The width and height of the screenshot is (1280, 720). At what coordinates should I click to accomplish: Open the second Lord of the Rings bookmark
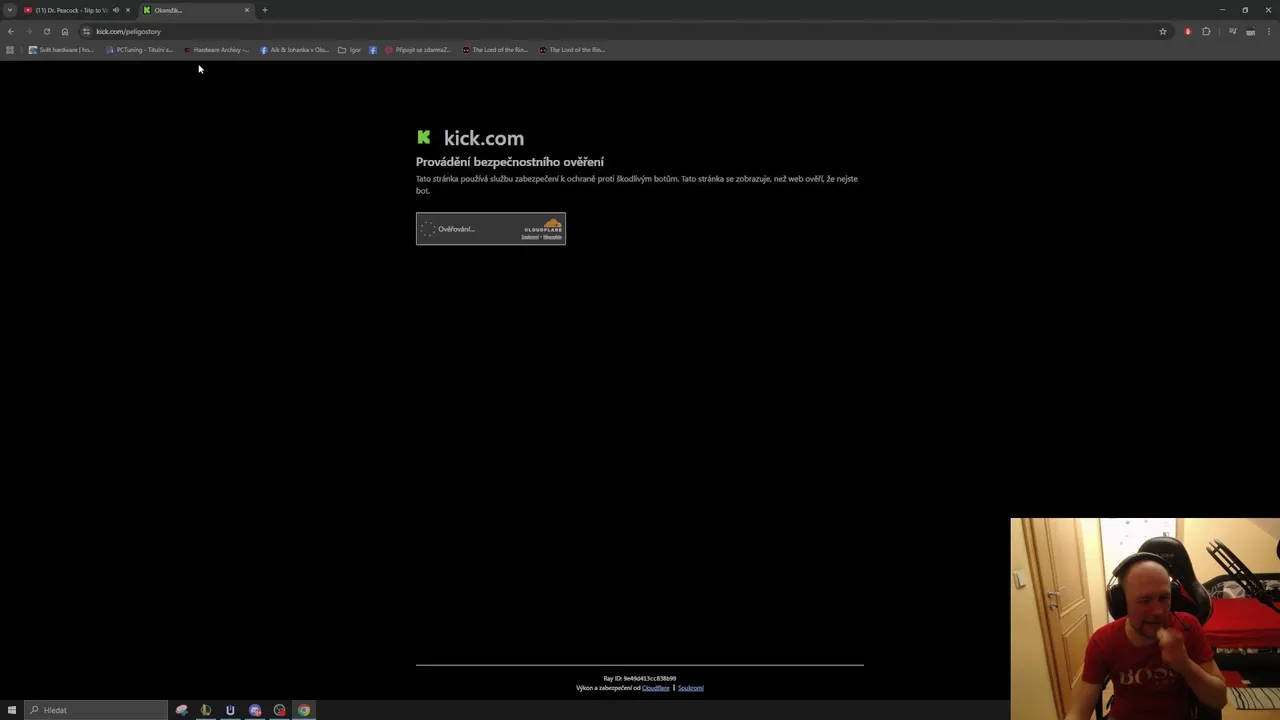572,50
